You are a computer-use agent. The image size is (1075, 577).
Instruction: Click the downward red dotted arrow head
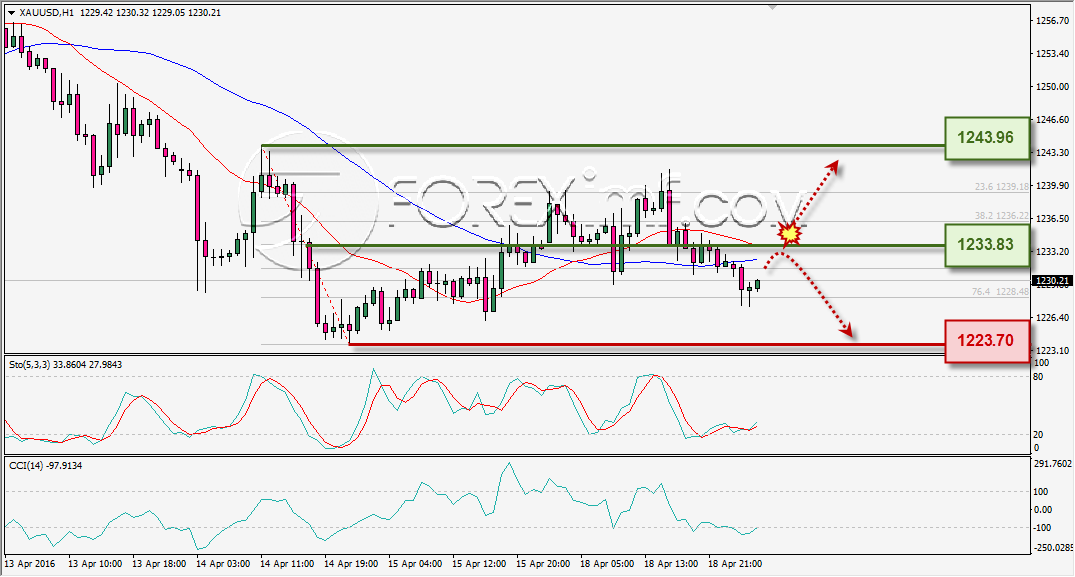click(847, 330)
